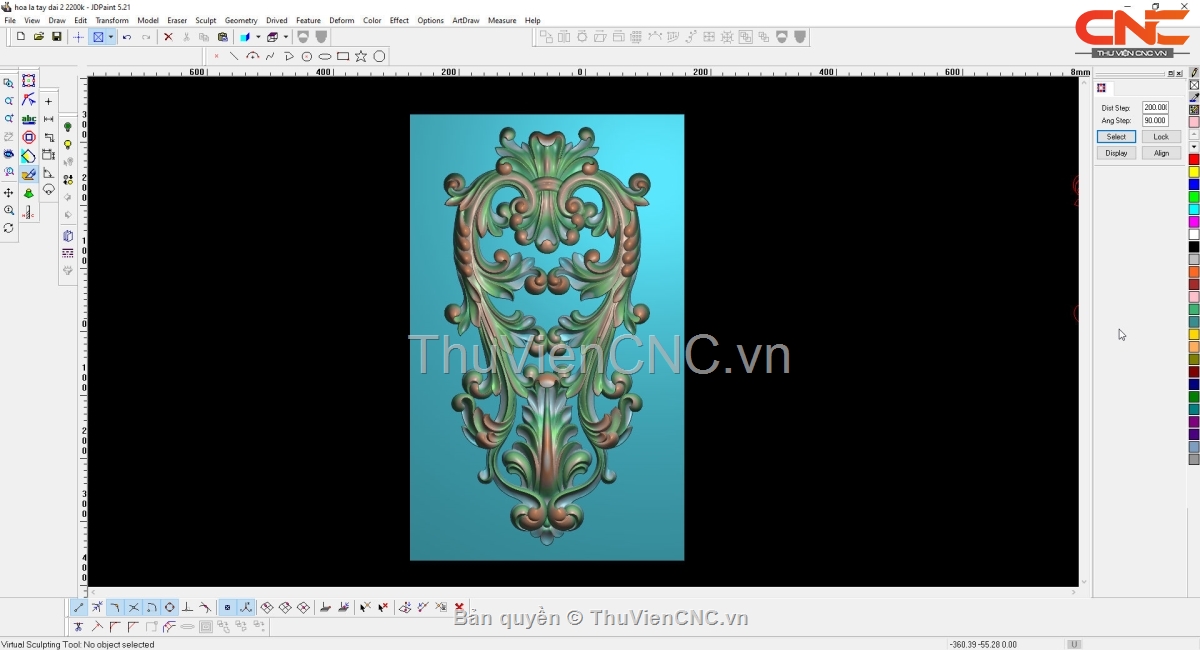Image resolution: width=1200 pixels, height=650 pixels.
Task: Open the Sculpt menu
Action: point(205,20)
